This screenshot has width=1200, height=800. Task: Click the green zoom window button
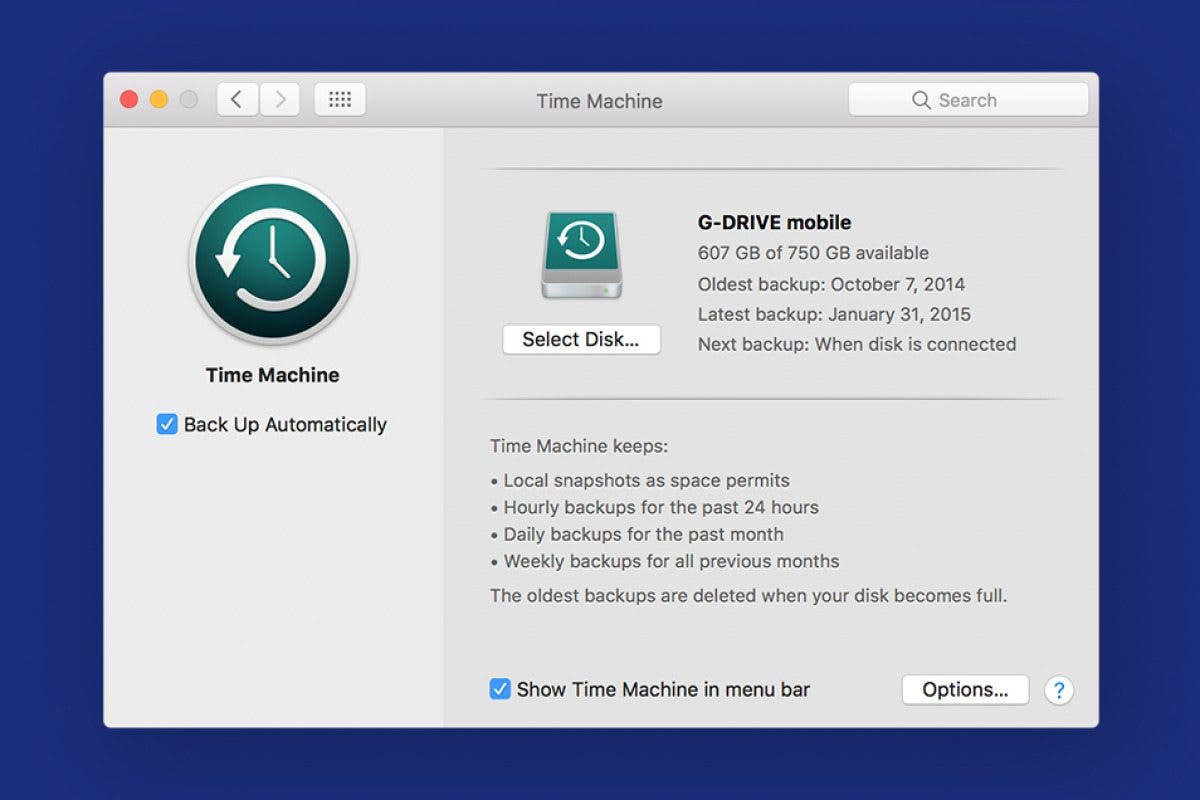[189, 99]
